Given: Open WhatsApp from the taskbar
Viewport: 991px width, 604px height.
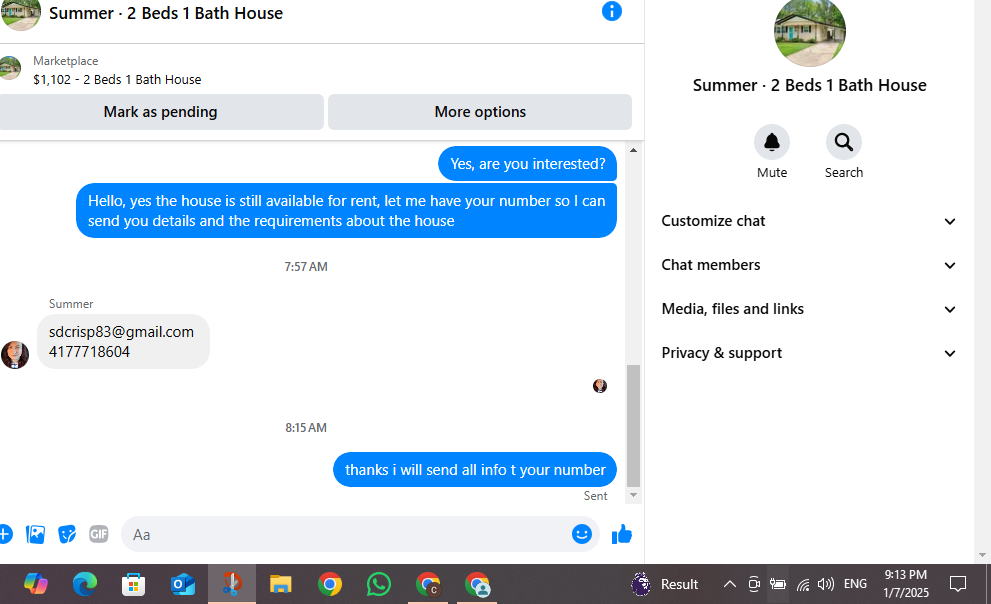Looking at the screenshot, I should tap(379, 584).
